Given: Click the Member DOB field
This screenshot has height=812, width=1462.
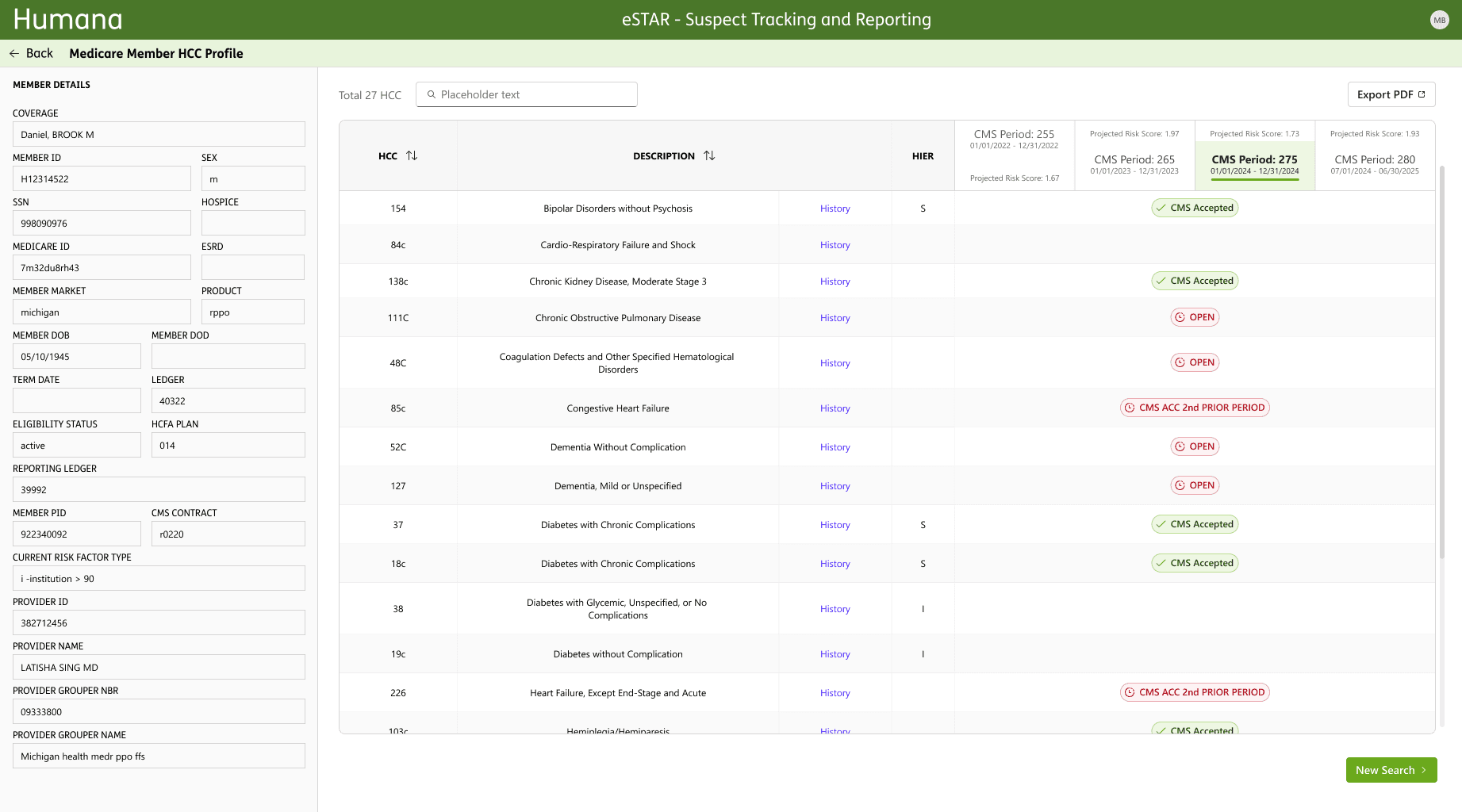Looking at the screenshot, I should coord(77,356).
